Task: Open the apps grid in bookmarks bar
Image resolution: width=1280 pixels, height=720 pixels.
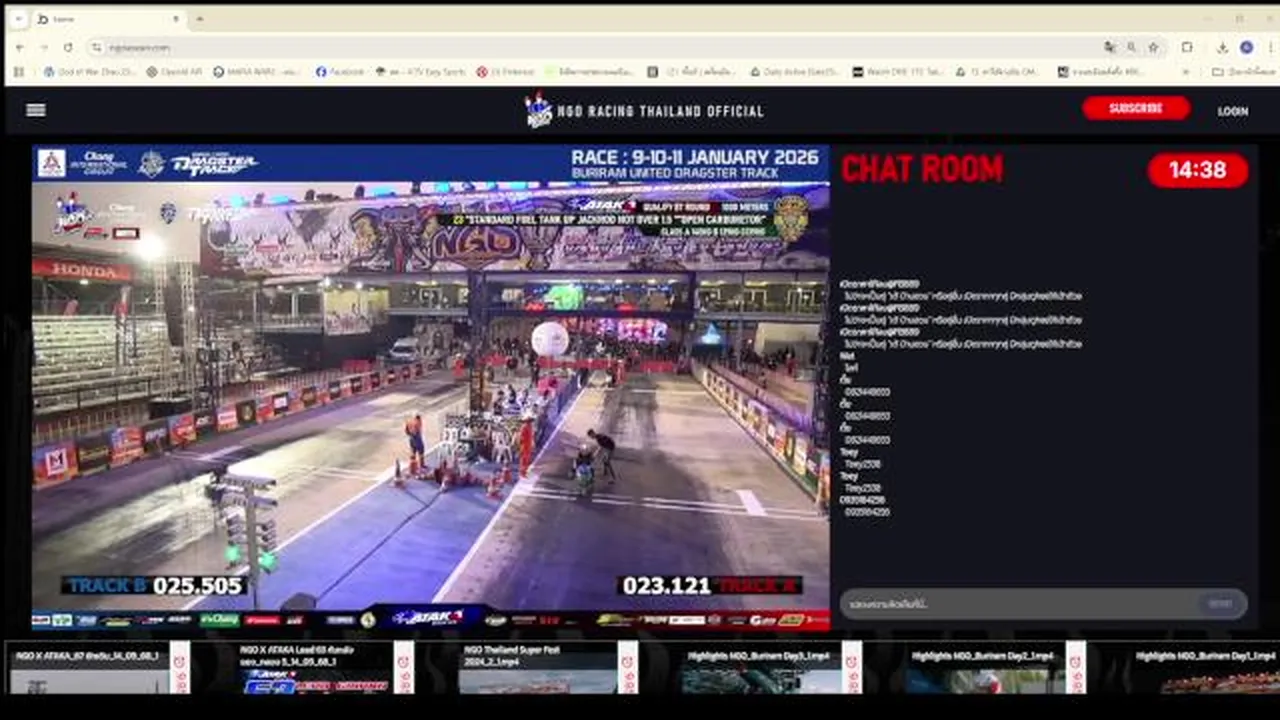Action: (19, 72)
